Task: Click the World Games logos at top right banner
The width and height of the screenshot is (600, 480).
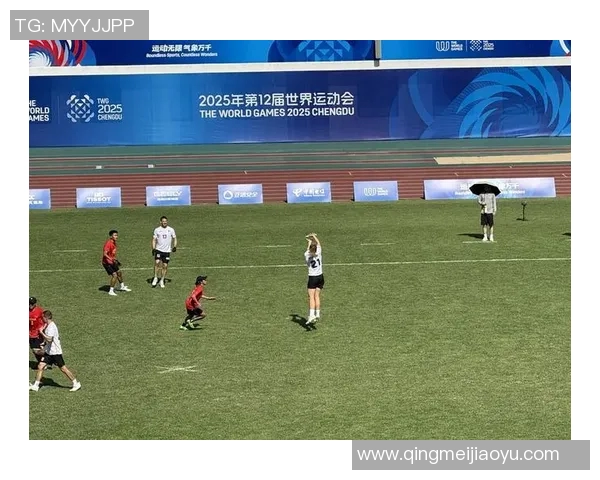Action: [x=465, y=46]
